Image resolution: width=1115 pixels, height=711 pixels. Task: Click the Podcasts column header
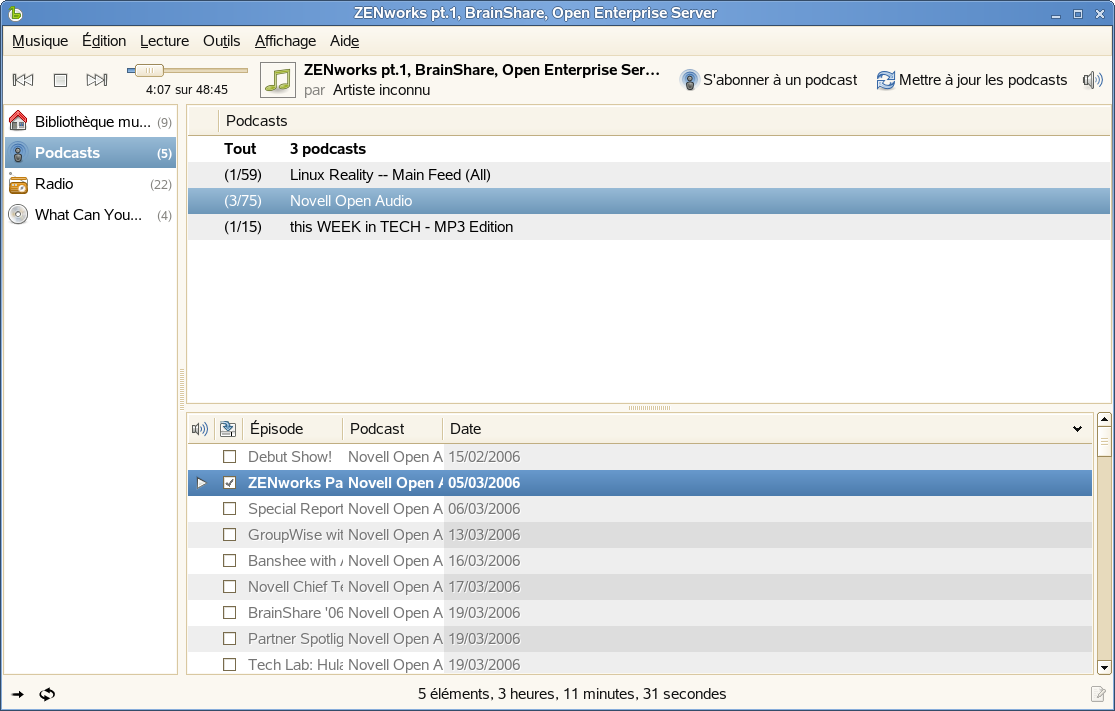257,121
